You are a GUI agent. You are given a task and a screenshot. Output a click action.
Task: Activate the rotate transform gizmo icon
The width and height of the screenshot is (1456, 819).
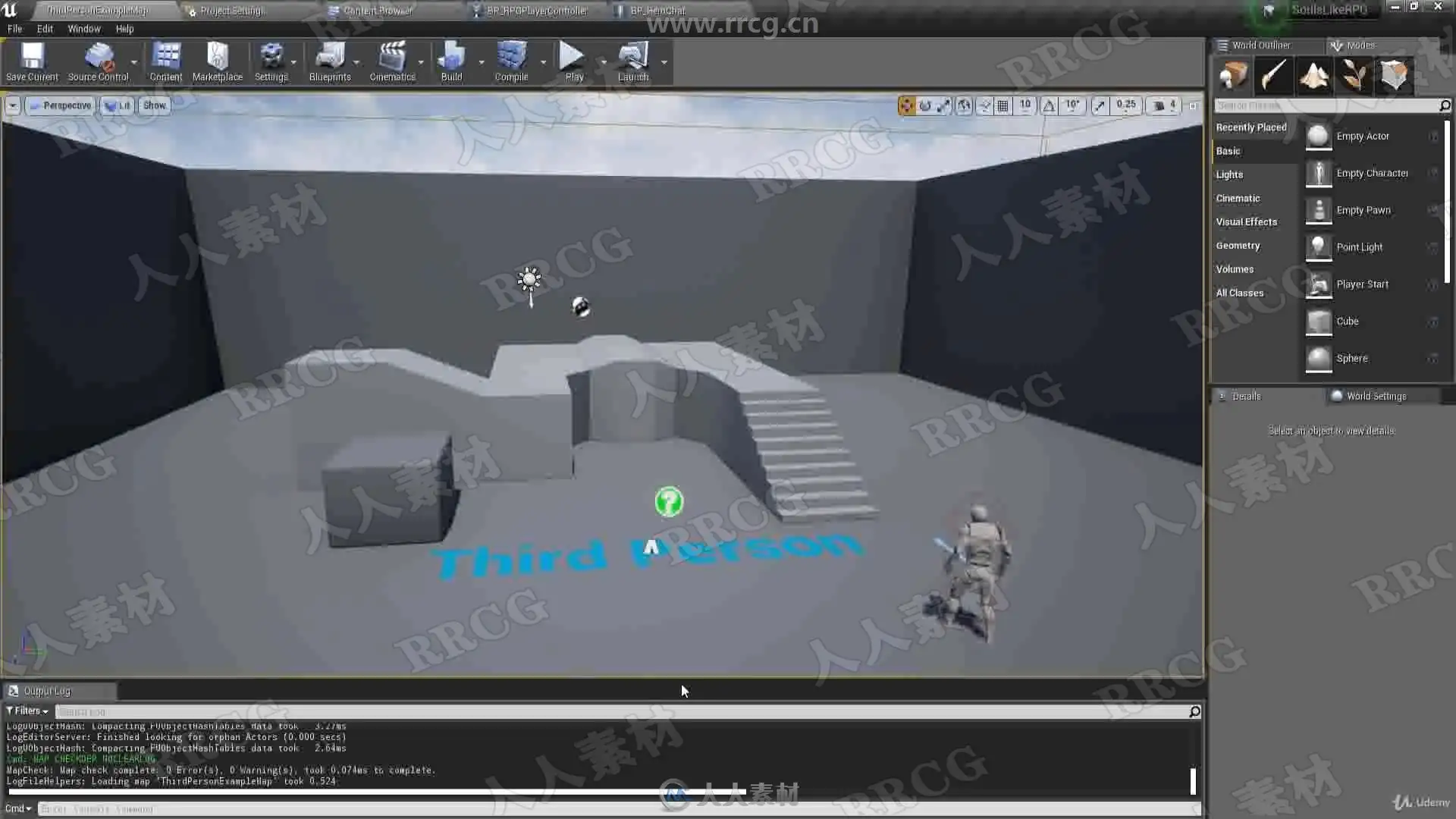925,106
